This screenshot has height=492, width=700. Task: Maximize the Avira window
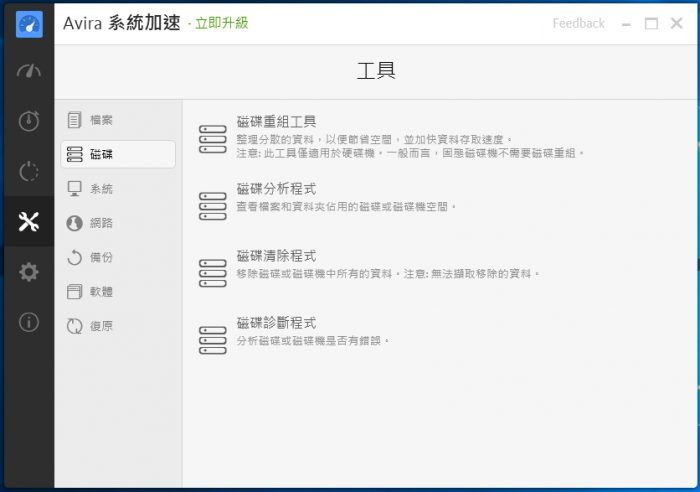coord(651,24)
